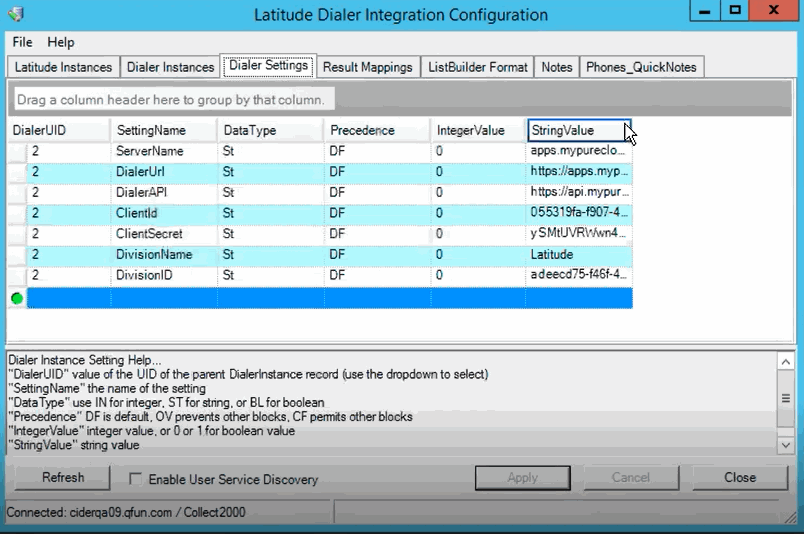The height and width of the screenshot is (534, 804).
Task: Select the ServerName setting cell
Action: [164, 151]
